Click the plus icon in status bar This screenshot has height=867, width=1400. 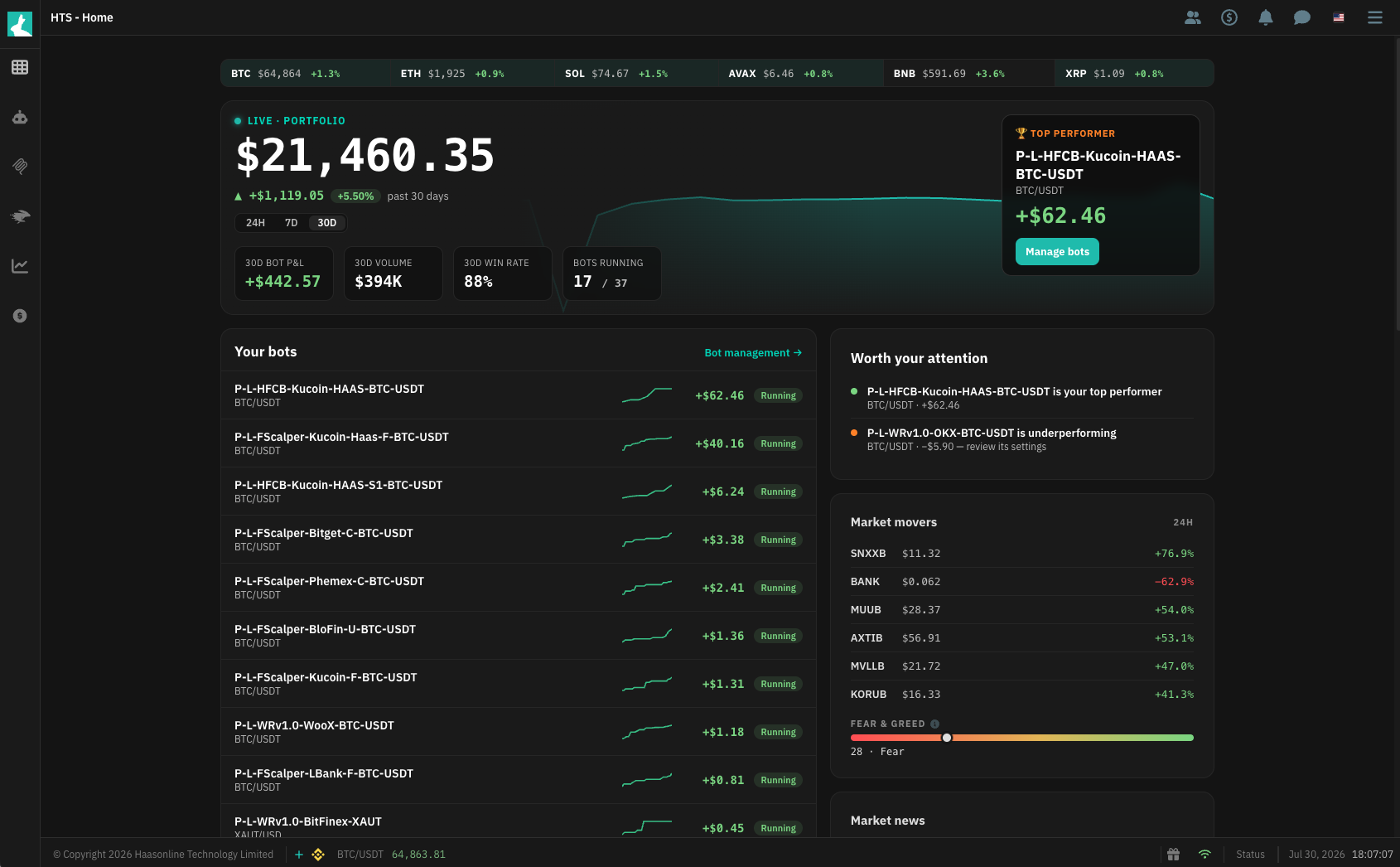299,855
